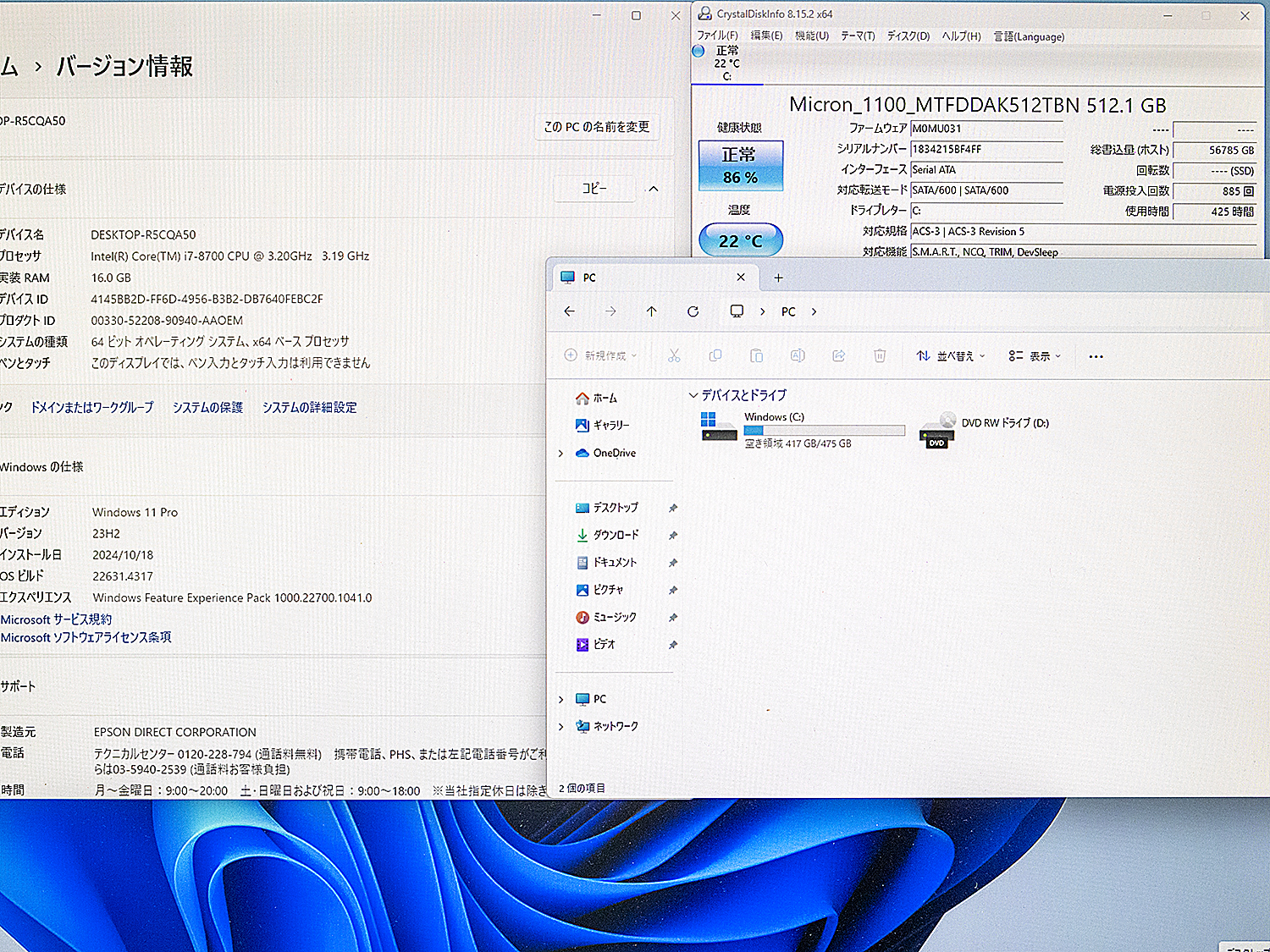Go up one level in Explorer

[x=652, y=311]
